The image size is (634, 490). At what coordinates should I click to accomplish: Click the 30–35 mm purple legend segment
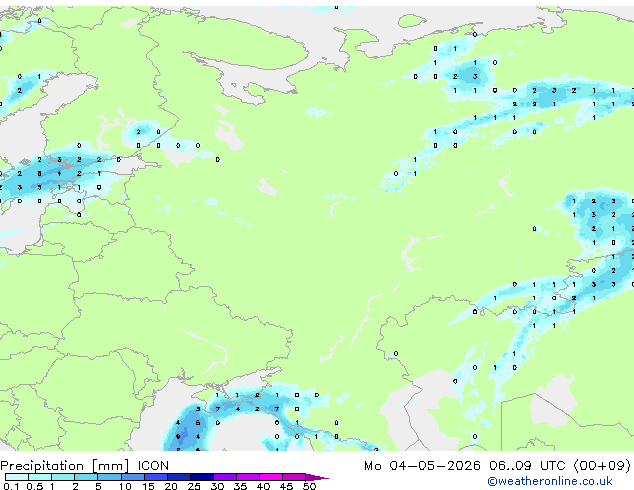tap(225, 477)
